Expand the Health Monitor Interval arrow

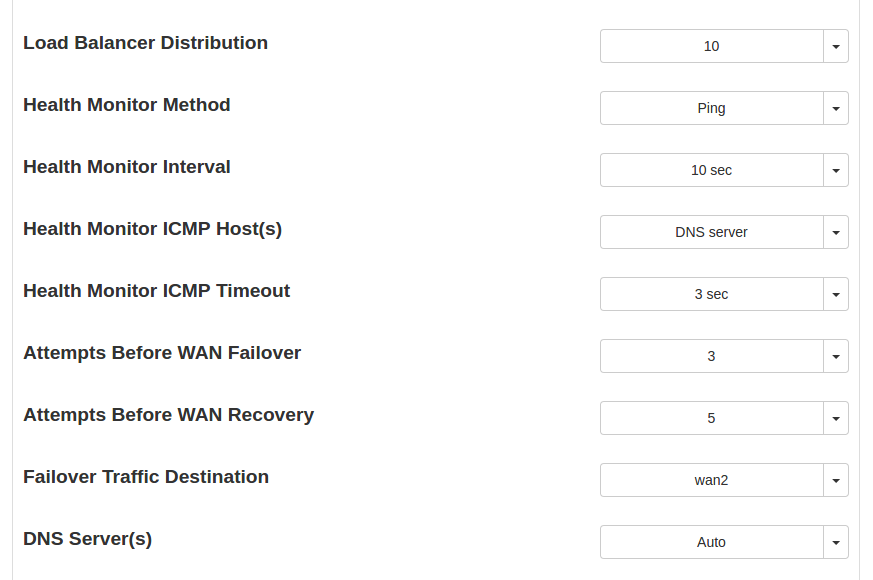(836, 170)
